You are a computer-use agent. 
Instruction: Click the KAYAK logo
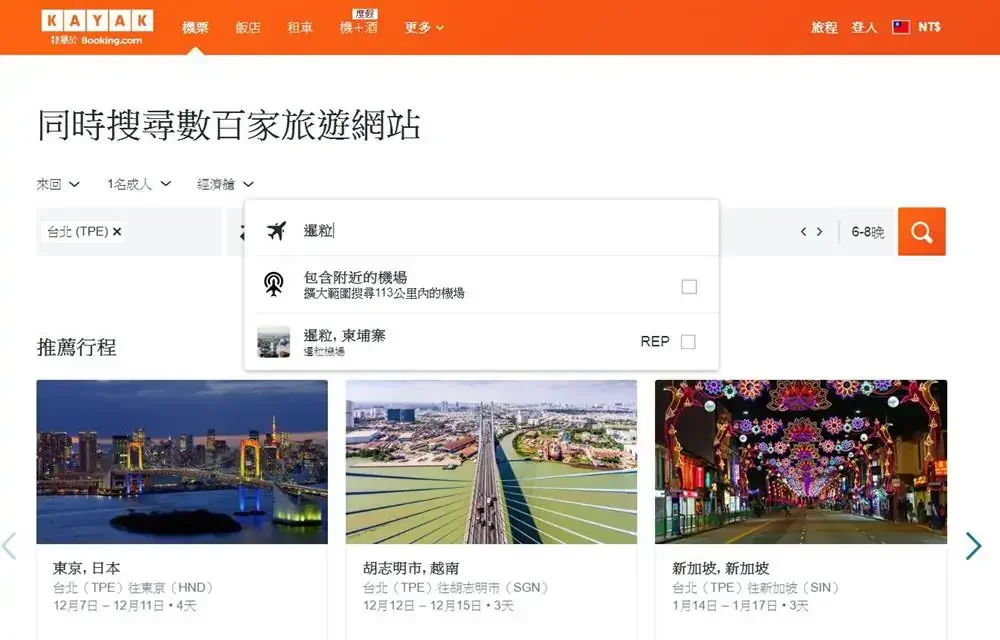click(x=97, y=21)
